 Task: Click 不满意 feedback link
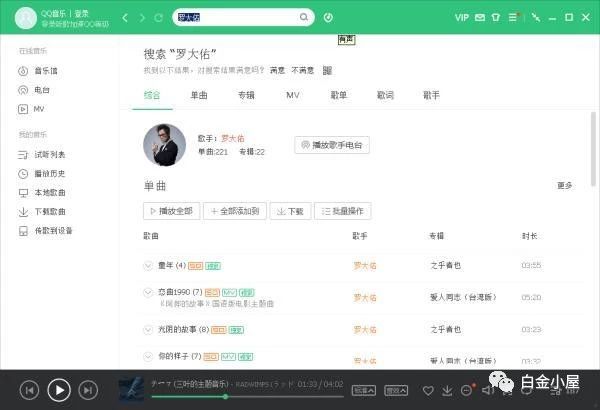[x=303, y=70]
